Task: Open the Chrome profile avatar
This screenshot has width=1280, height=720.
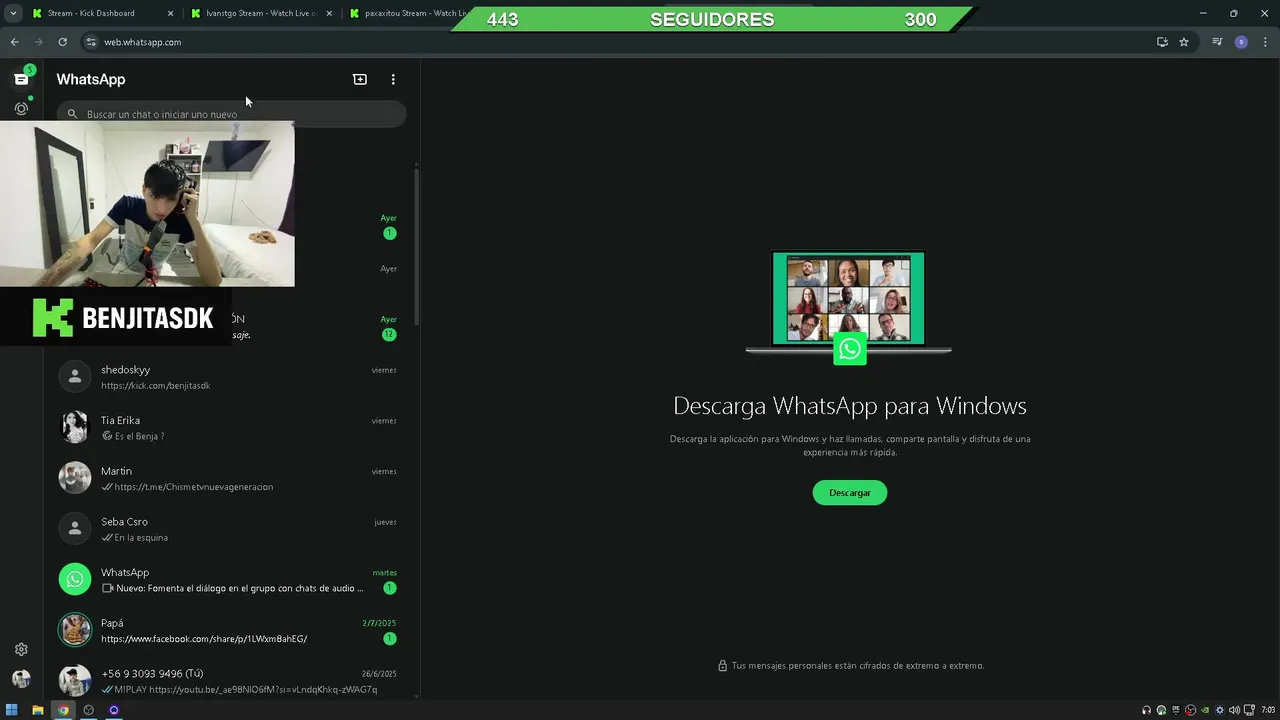Action: 1241,42
